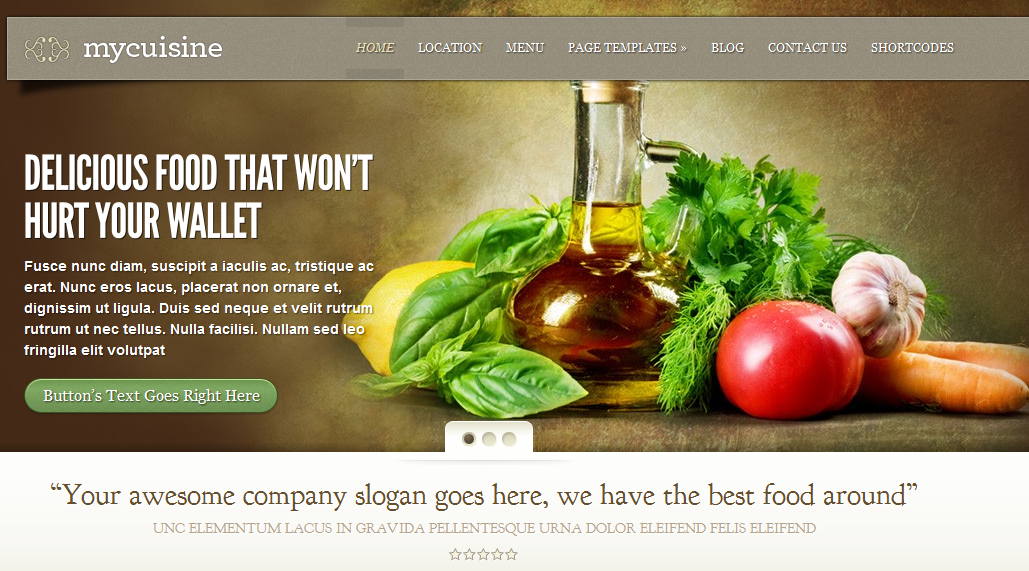Click the mycuisine site title text
The width and height of the screenshot is (1029, 571).
pos(153,49)
